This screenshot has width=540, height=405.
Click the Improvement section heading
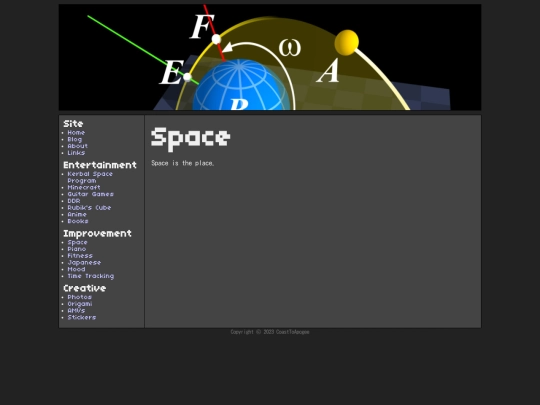tap(97, 233)
